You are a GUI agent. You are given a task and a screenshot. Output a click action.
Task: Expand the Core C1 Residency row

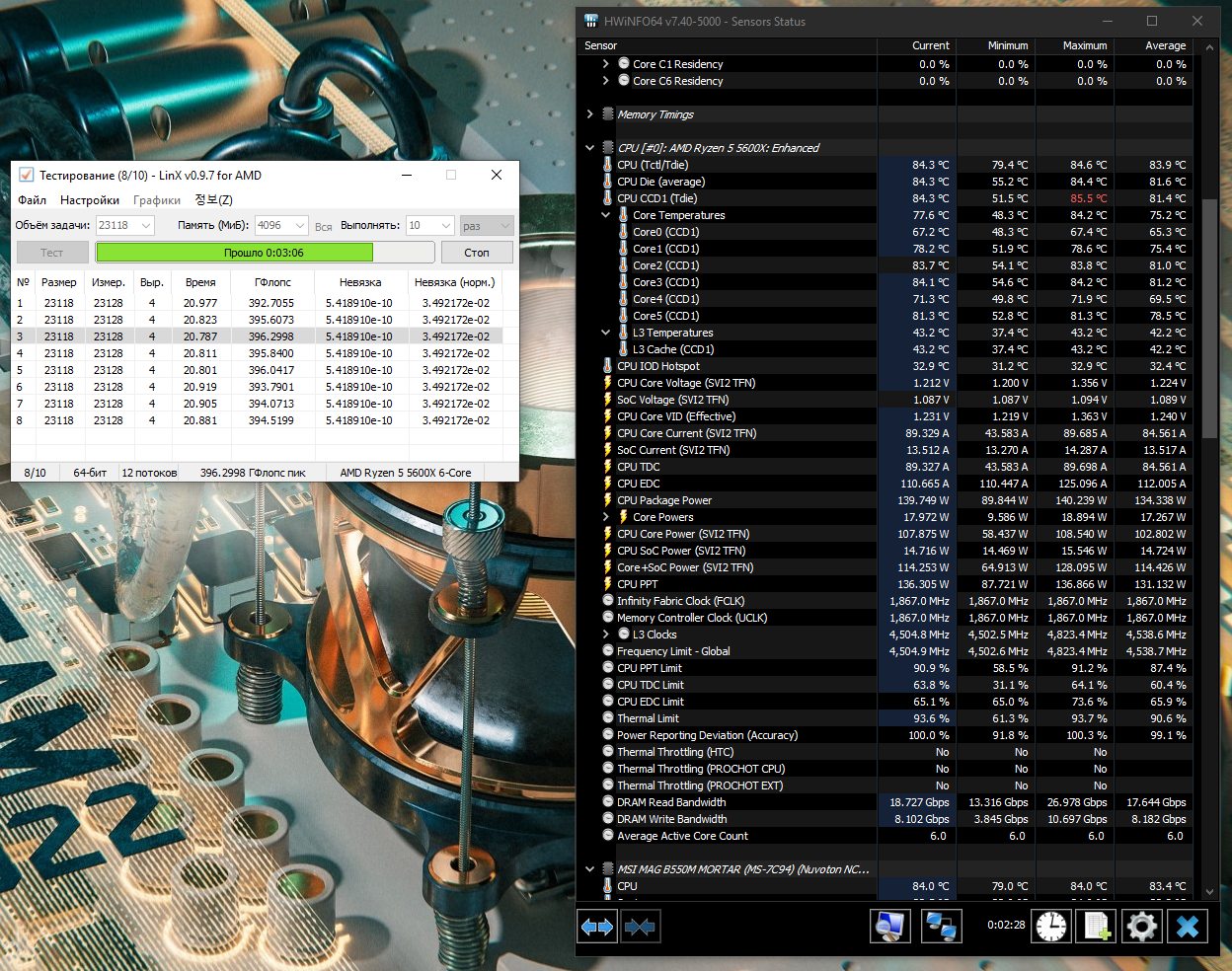[x=606, y=64]
